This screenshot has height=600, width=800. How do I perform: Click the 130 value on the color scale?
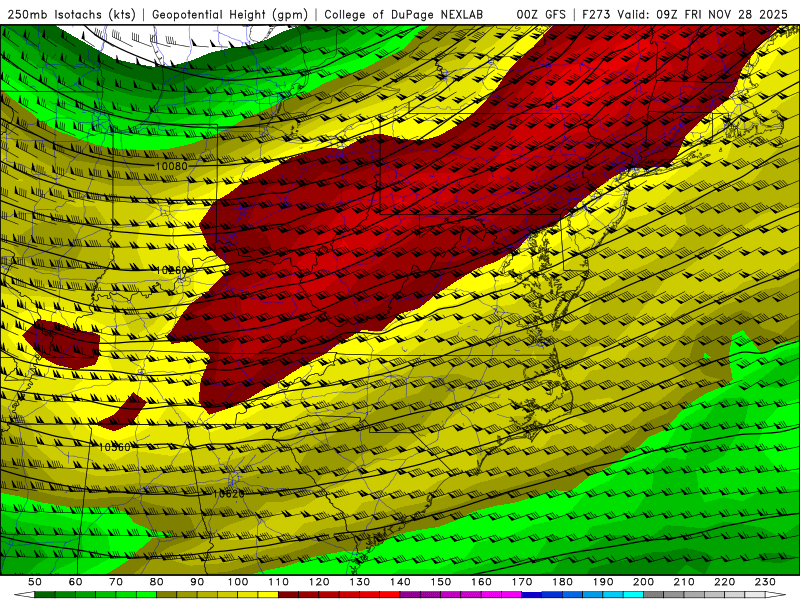(360, 582)
